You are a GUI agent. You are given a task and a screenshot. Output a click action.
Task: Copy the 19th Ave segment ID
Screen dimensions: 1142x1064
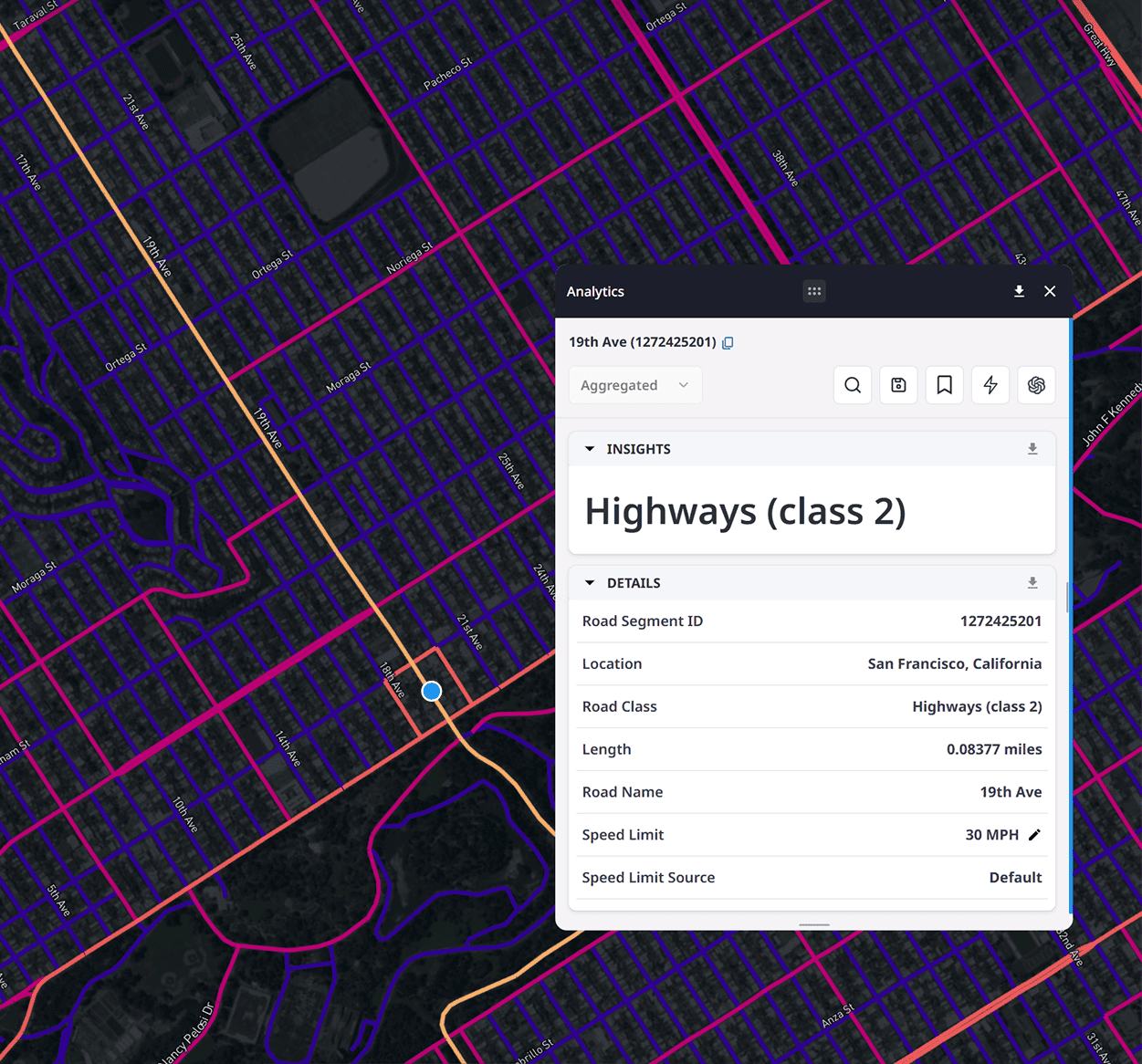(728, 343)
